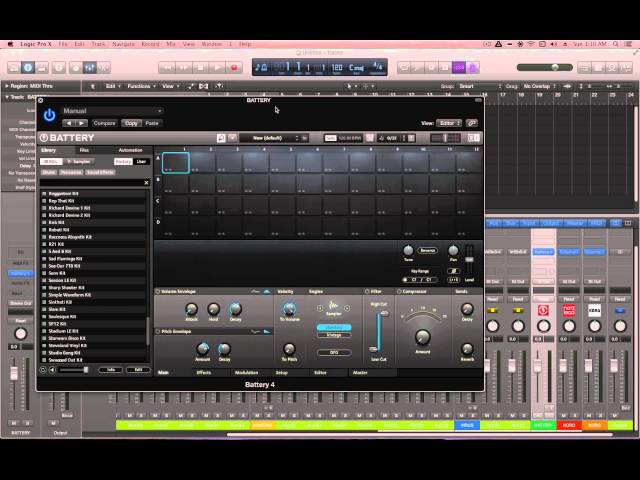The width and height of the screenshot is (640, 480).
Task: Toggle the Compressor on/off circle
Action: 399,292
